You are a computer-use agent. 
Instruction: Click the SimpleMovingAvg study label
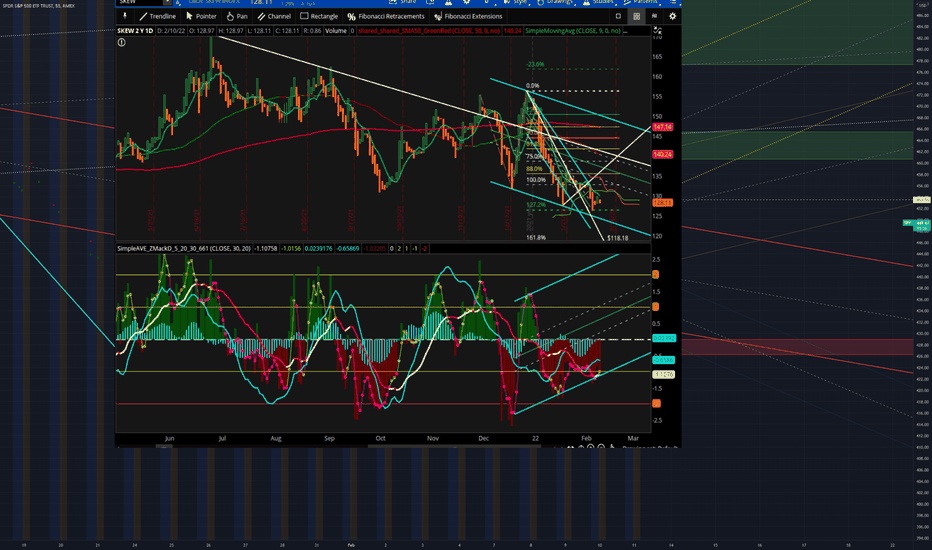[x=573, y=30]
